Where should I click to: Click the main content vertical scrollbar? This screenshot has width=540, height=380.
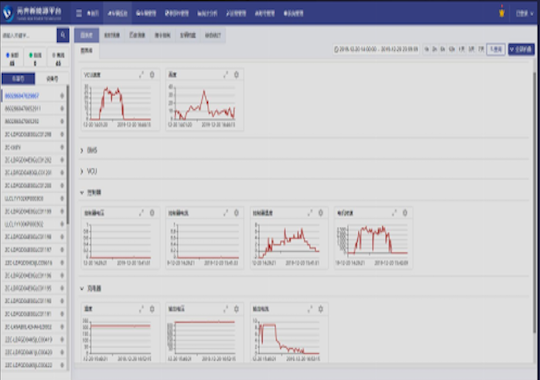click(x=534, y=202)
